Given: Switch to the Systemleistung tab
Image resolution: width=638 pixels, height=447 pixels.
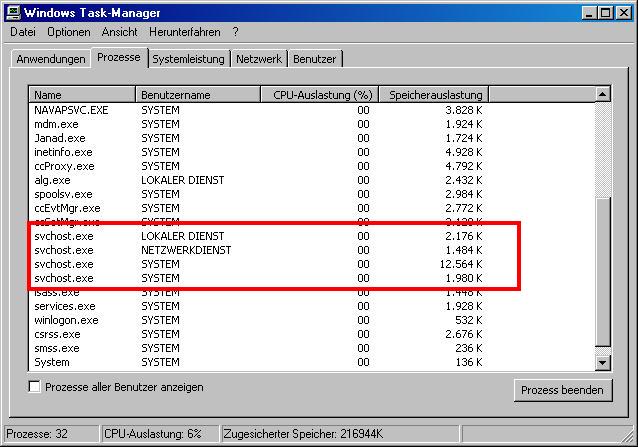Looking at the screenshot, I should 188,59.
